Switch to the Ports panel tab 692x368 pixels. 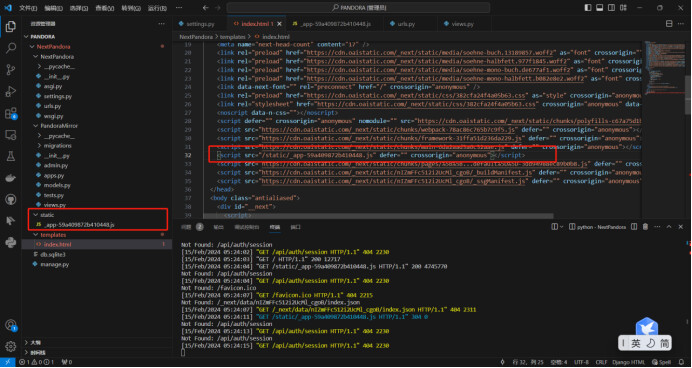(x=296, y=227)
